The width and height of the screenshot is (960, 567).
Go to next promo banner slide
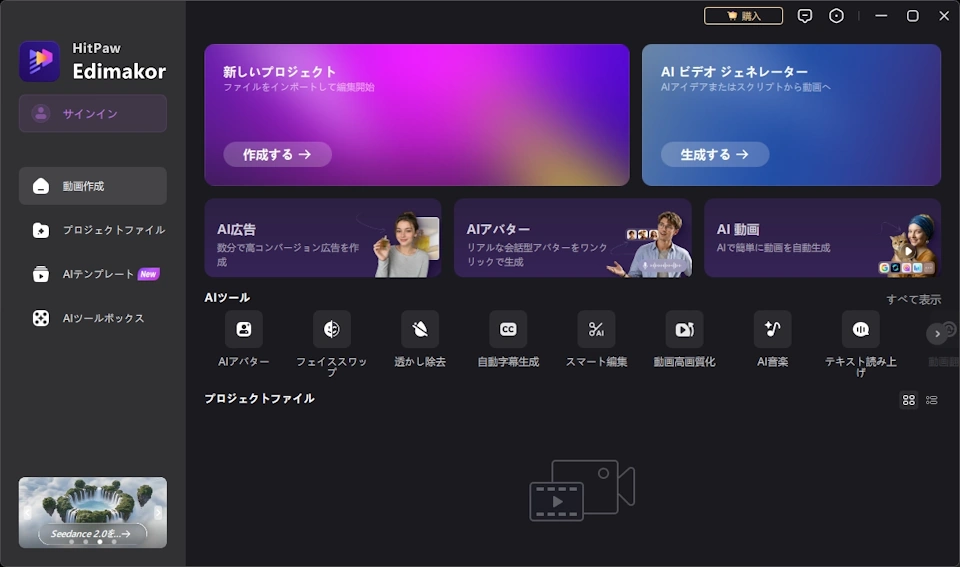click(x=158, y=513)
